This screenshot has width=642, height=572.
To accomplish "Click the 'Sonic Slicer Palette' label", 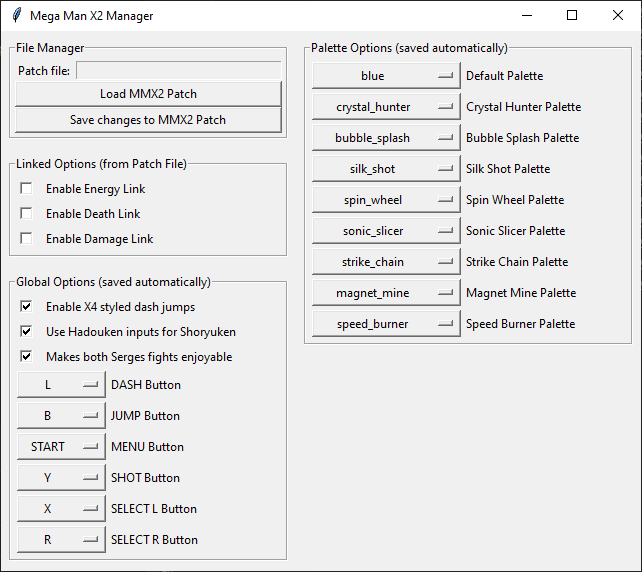I will (515, 231).
